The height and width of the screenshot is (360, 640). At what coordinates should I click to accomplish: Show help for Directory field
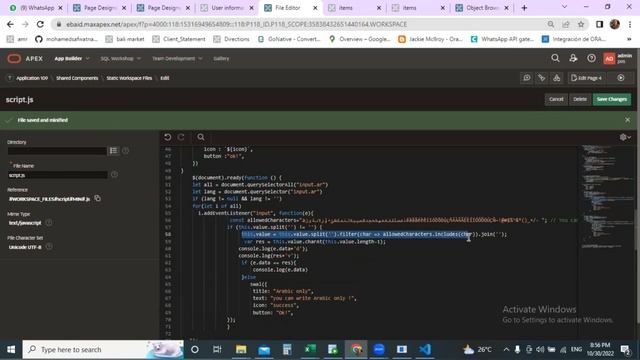pos(125,151)
